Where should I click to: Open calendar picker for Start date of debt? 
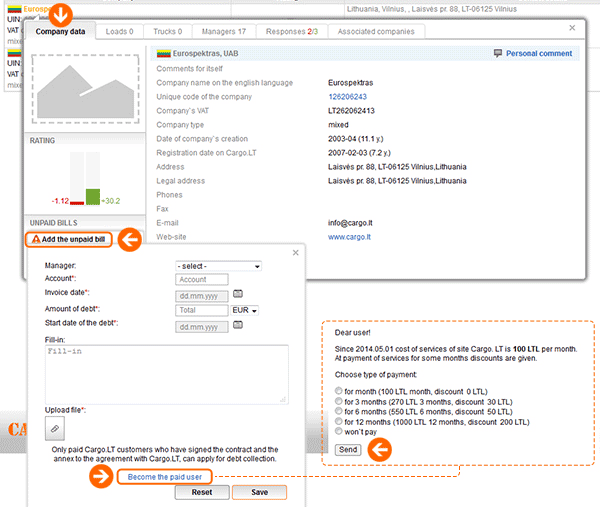[x=238, y=326]
